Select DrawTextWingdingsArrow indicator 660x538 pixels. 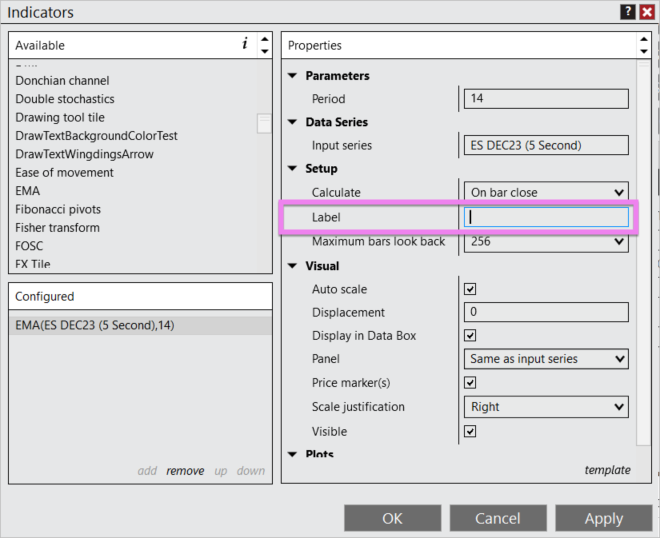pyautogui.click(x=85, y=154)
